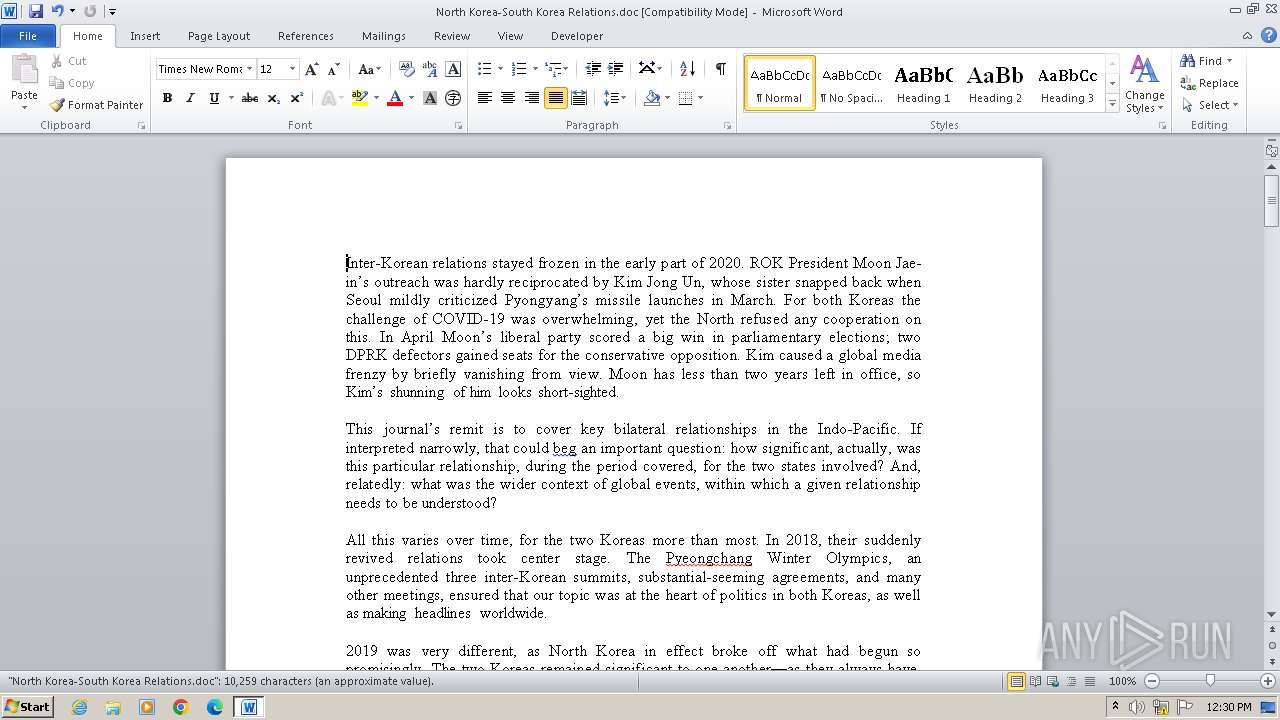
Task: Switch to the Insert tab
Action: click(145, 36)
